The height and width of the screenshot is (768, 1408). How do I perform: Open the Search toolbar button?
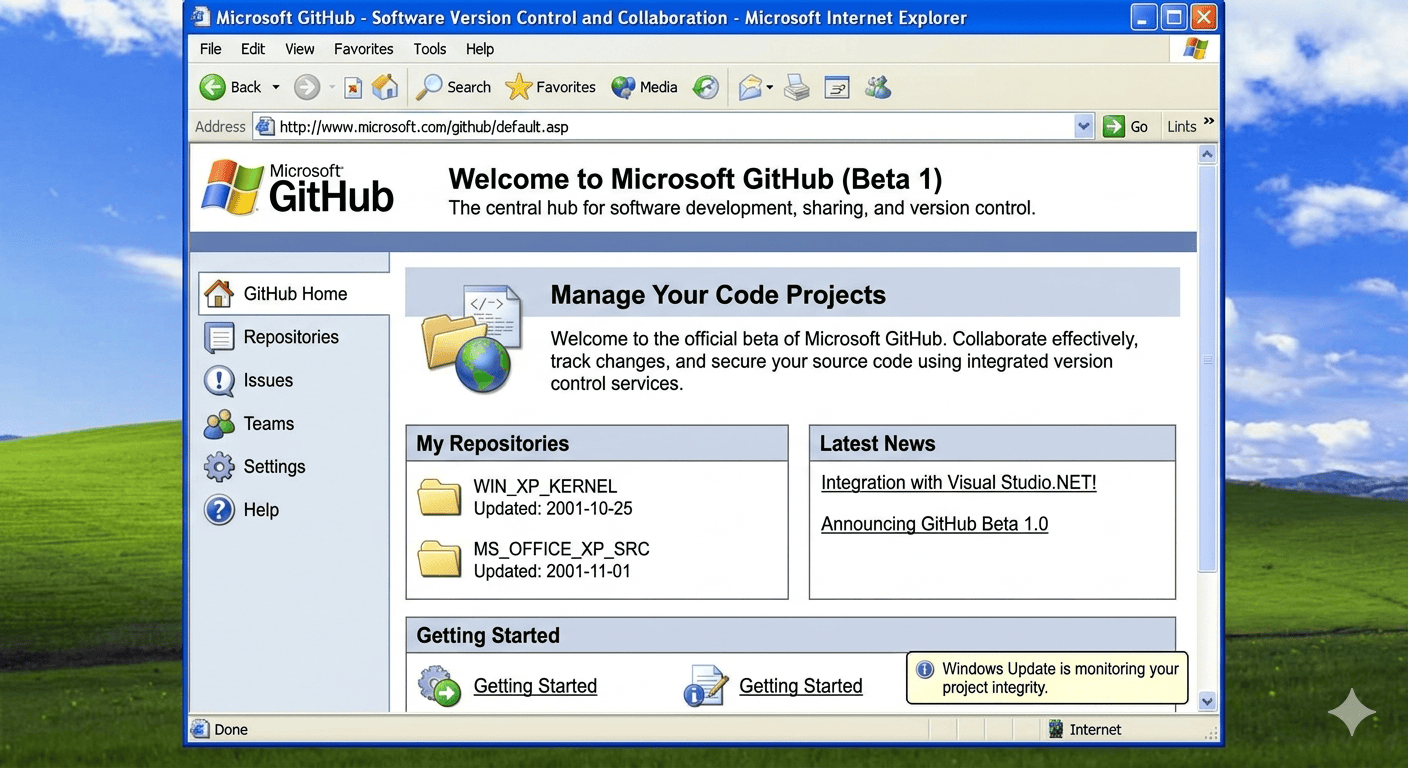coord(454,87)
